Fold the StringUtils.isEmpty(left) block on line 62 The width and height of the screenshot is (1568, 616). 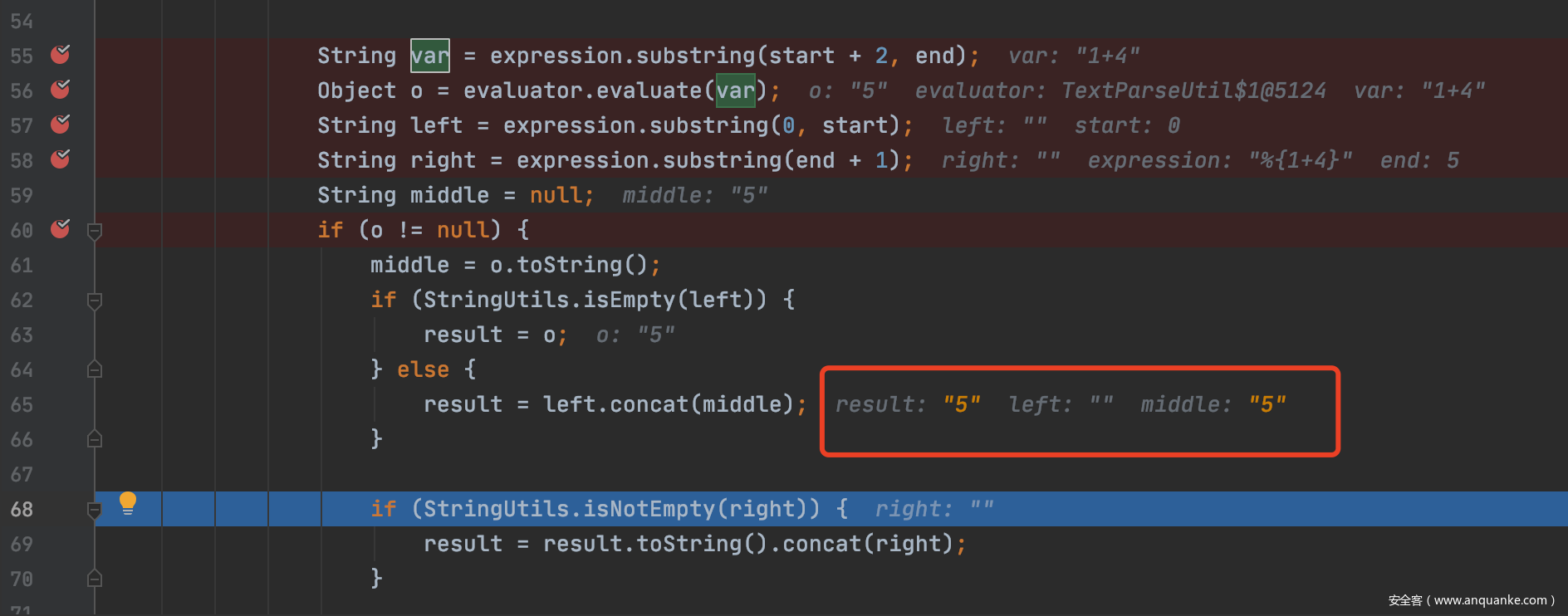pos(95,301)
